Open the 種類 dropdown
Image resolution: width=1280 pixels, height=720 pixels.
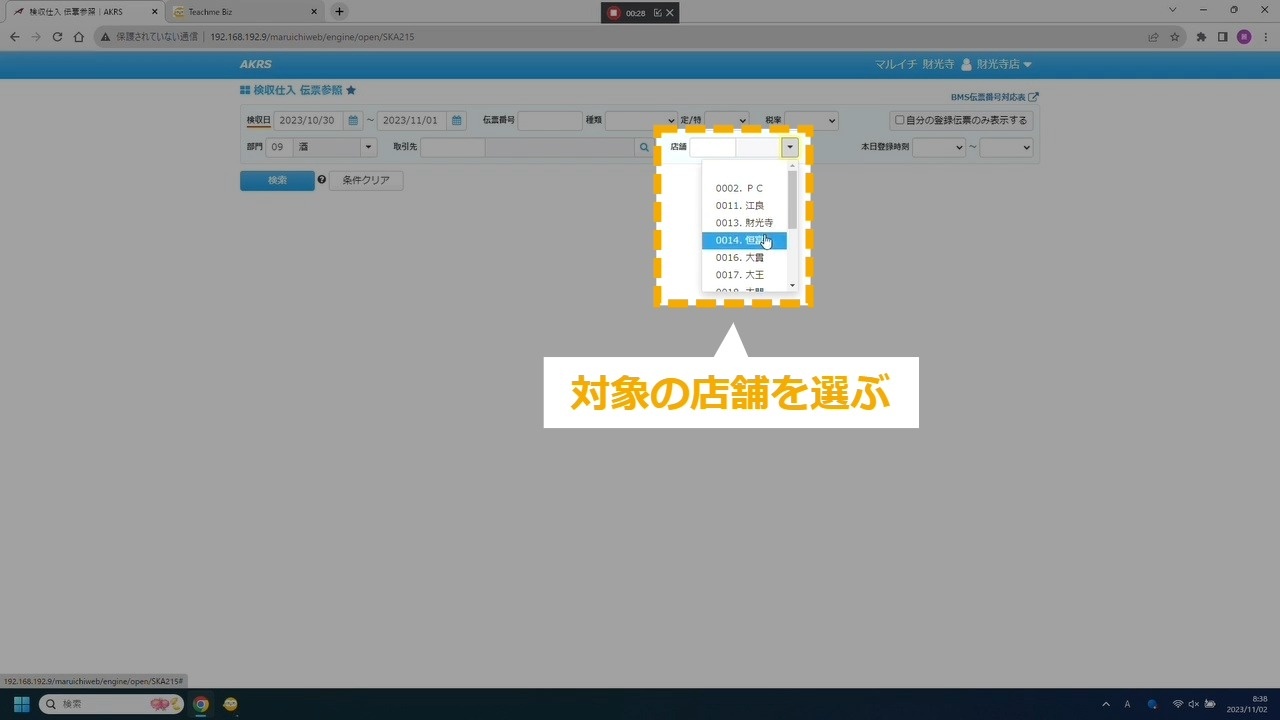(x=641, y=120)
